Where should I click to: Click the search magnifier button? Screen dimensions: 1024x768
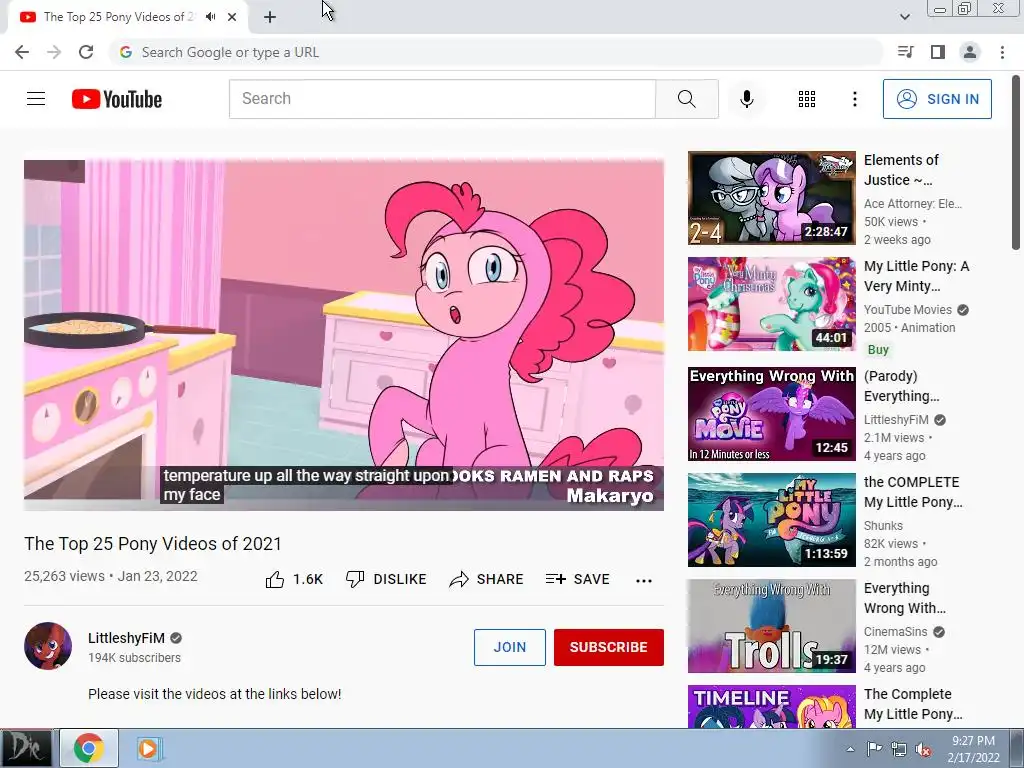686,99
